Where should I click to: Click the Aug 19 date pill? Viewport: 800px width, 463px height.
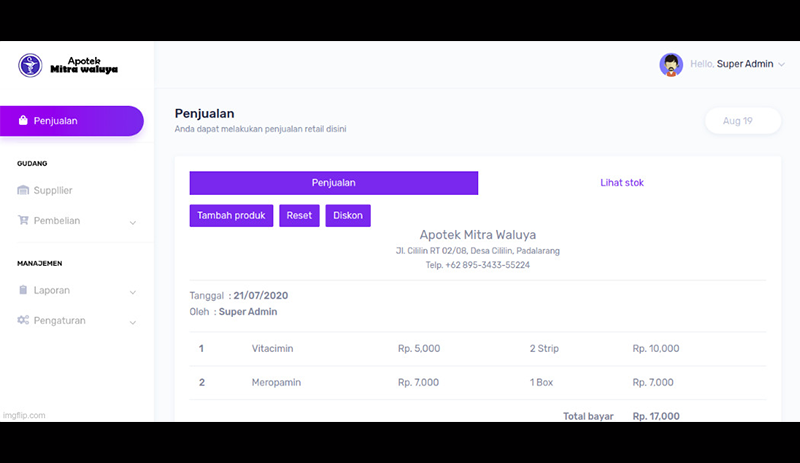click(737, 121)
